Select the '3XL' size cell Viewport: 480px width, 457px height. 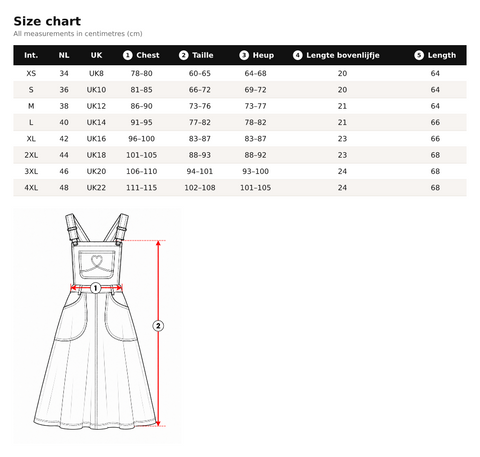31,171
